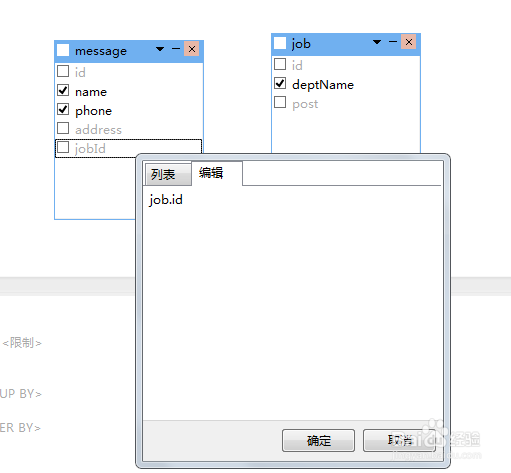This screenshot has height=473, width=511.
Task: Select the message table title
Action: coord(101,51)
